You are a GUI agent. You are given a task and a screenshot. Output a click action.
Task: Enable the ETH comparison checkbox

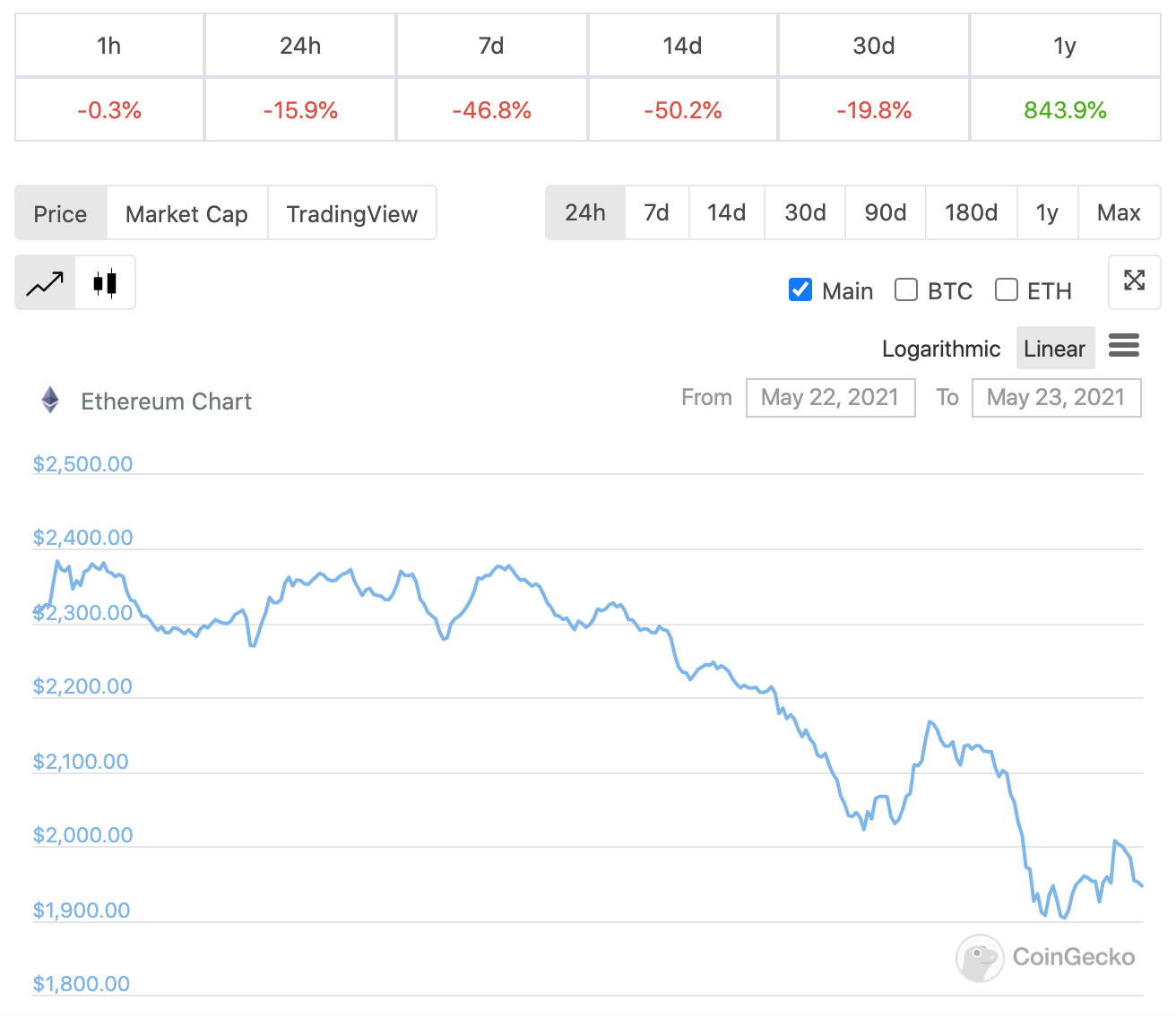click(x=1007, y=289)
